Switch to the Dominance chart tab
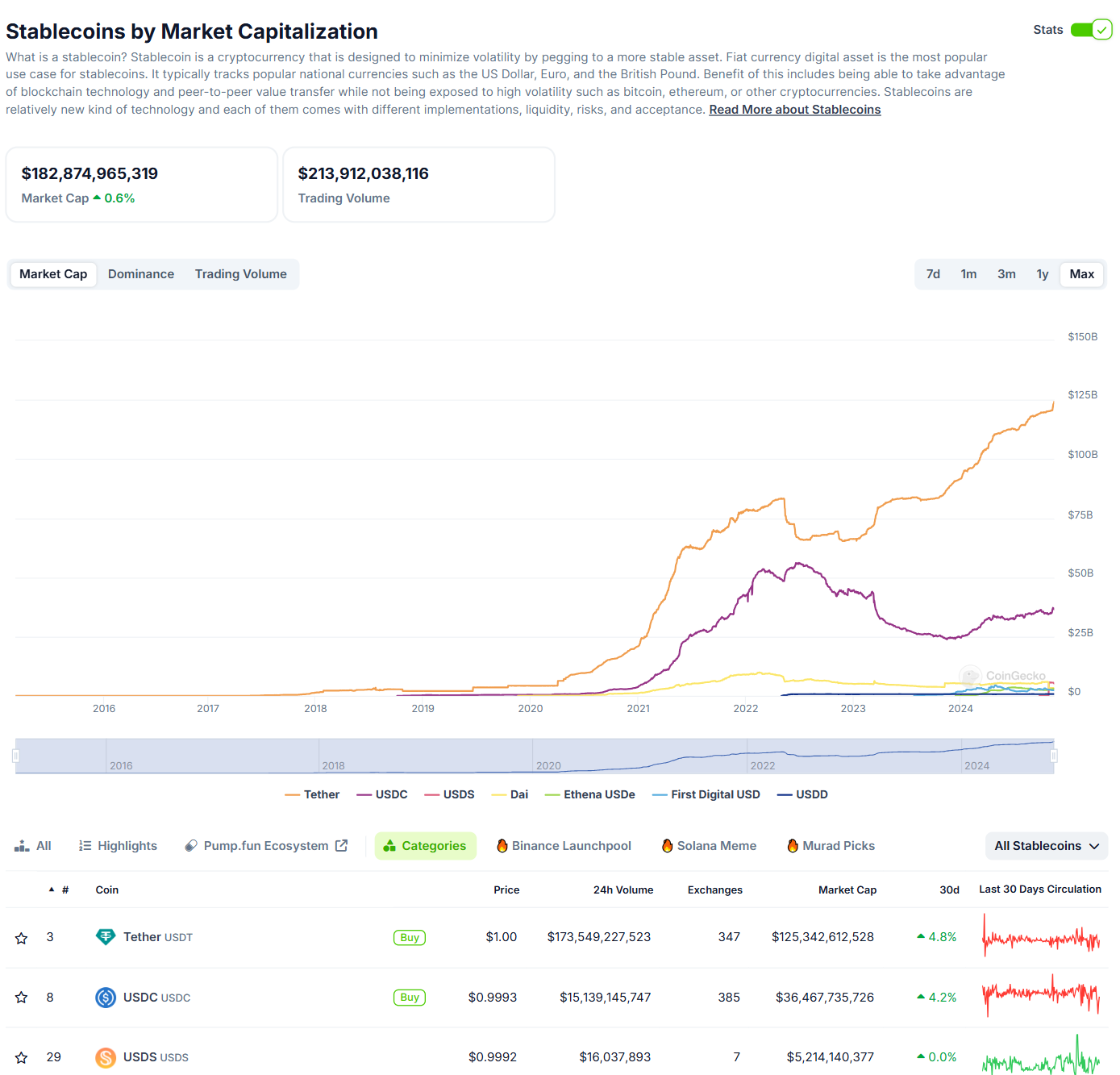This screenshot has width=1120, height=1075. point(141,274)
